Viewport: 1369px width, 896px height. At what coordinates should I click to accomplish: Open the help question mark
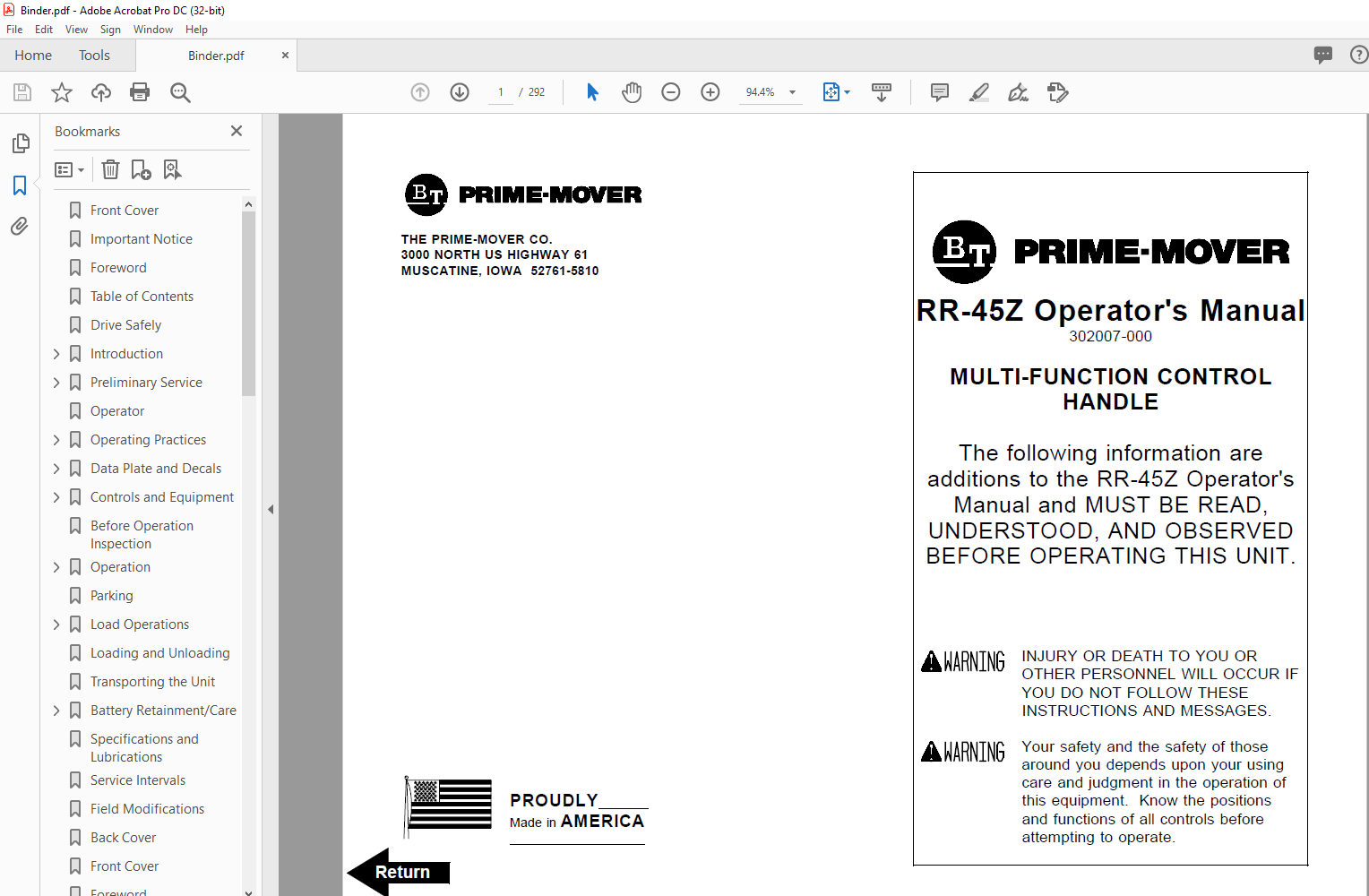click(x=1358, y=55)
